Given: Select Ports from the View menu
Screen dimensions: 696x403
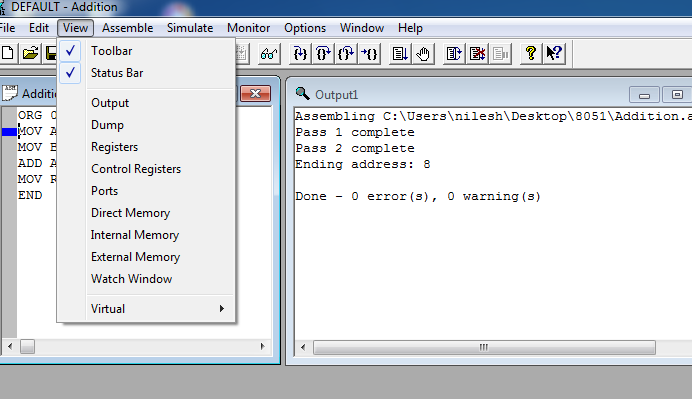Looking at the screenshot, I should [x=104, y=191].
